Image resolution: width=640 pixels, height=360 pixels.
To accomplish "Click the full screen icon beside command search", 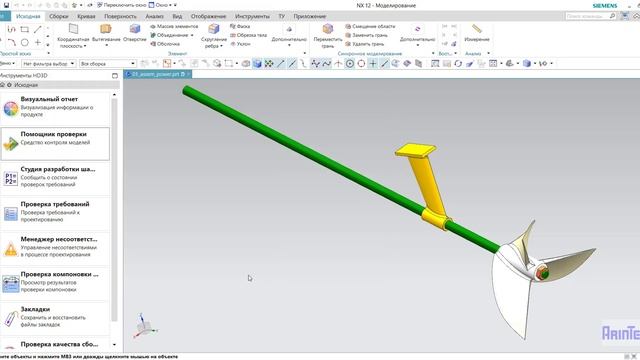I will (x=624, y=16).
